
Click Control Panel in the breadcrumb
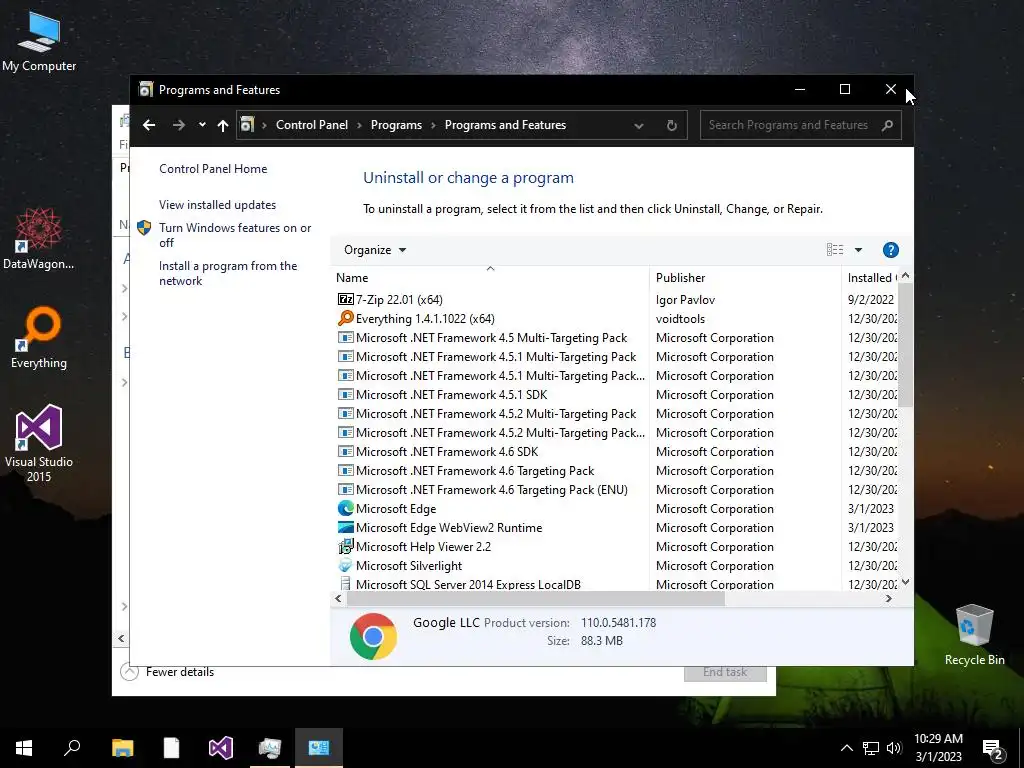tap(312, 125)
